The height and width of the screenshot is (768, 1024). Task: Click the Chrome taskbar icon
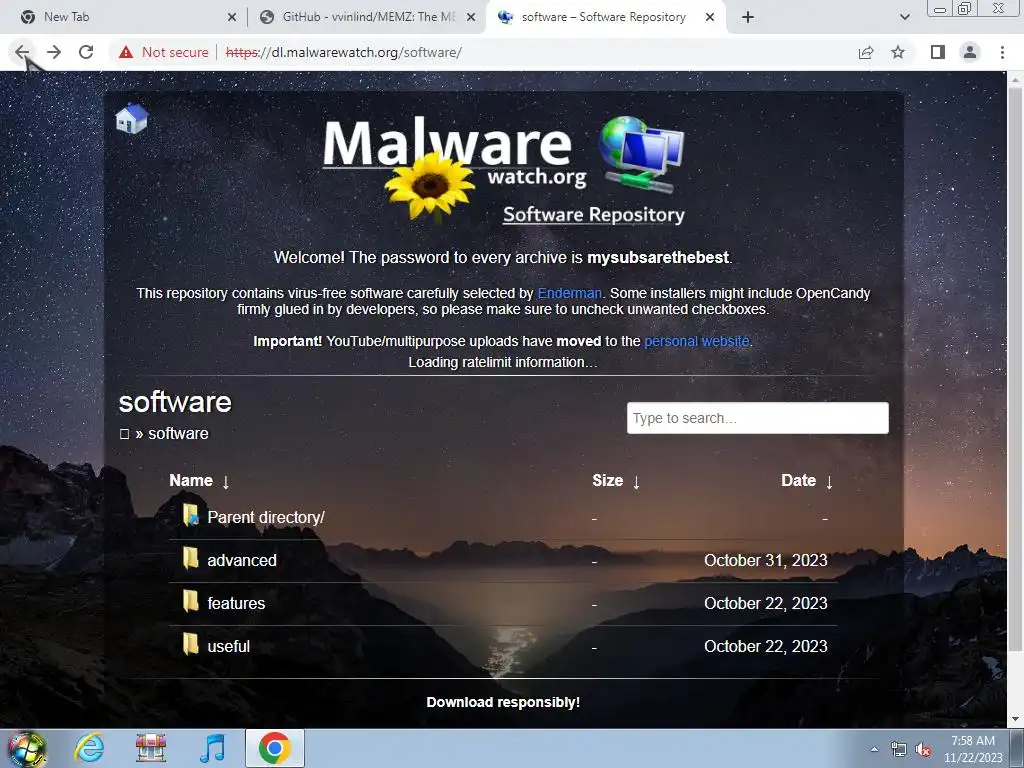[x=274, y=748]
